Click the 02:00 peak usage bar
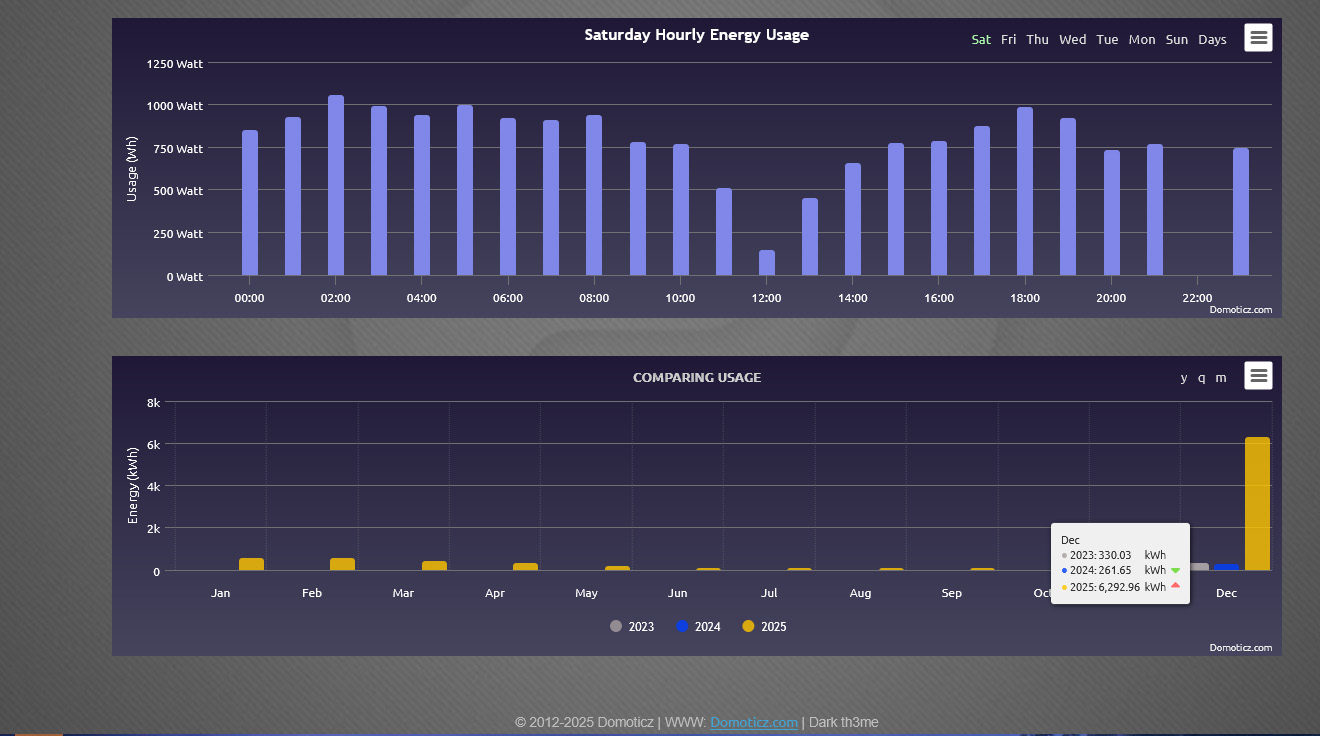The image size is (1320, 736). point(336,186)
